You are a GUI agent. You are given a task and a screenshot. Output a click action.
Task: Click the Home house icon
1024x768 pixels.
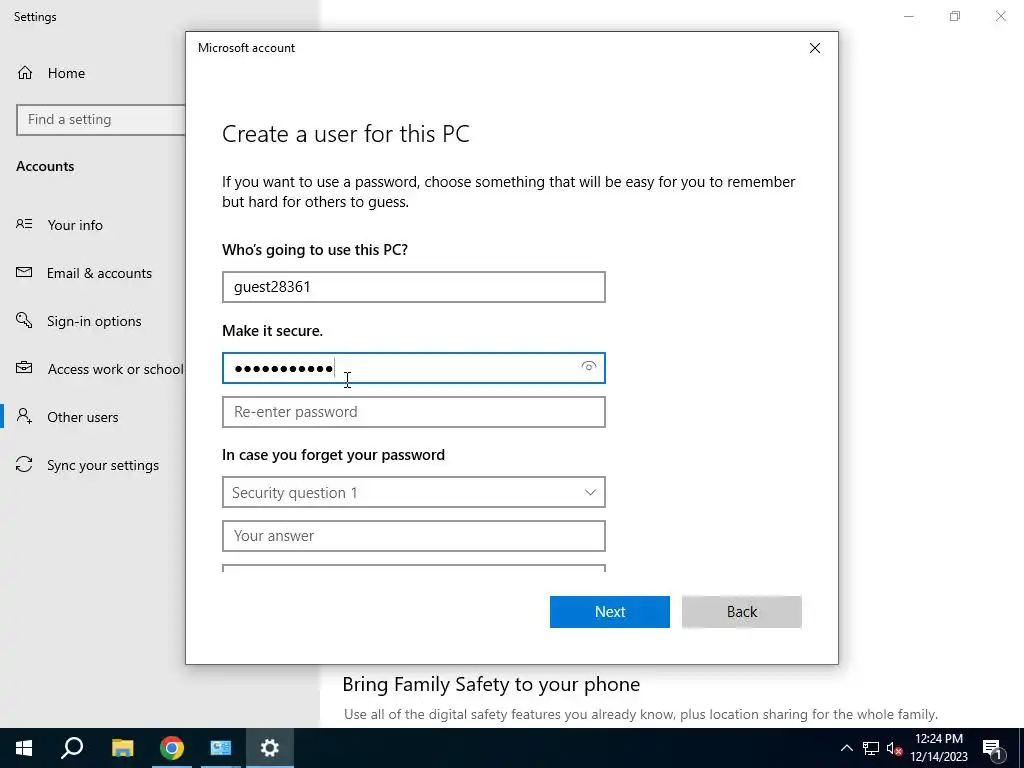[x=25, y=72]
